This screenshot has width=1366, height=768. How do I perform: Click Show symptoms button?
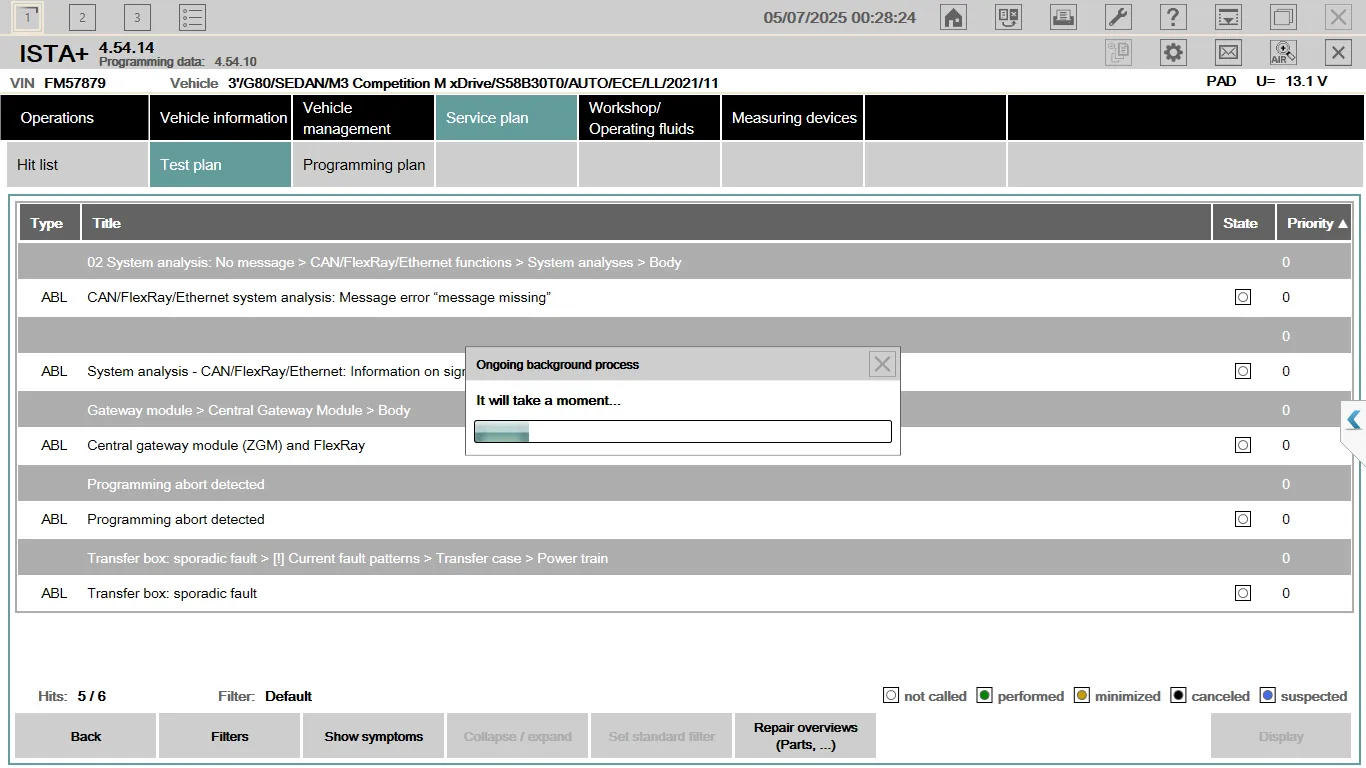373,736
